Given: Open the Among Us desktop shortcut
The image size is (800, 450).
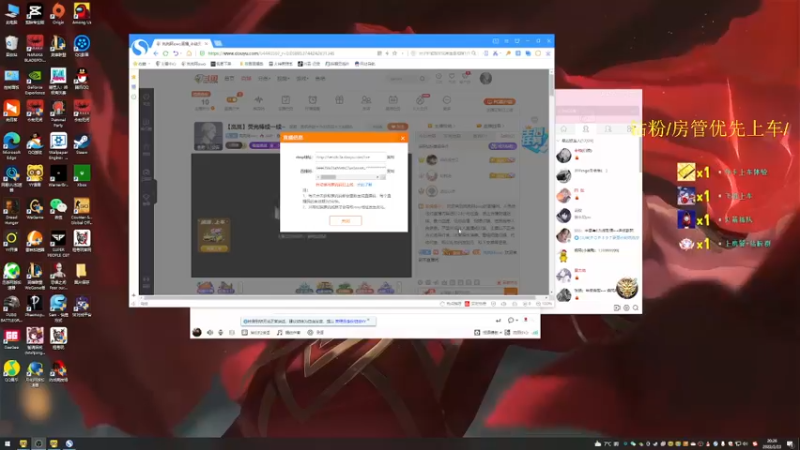Looking at the screenshot, I should point(82,14).
